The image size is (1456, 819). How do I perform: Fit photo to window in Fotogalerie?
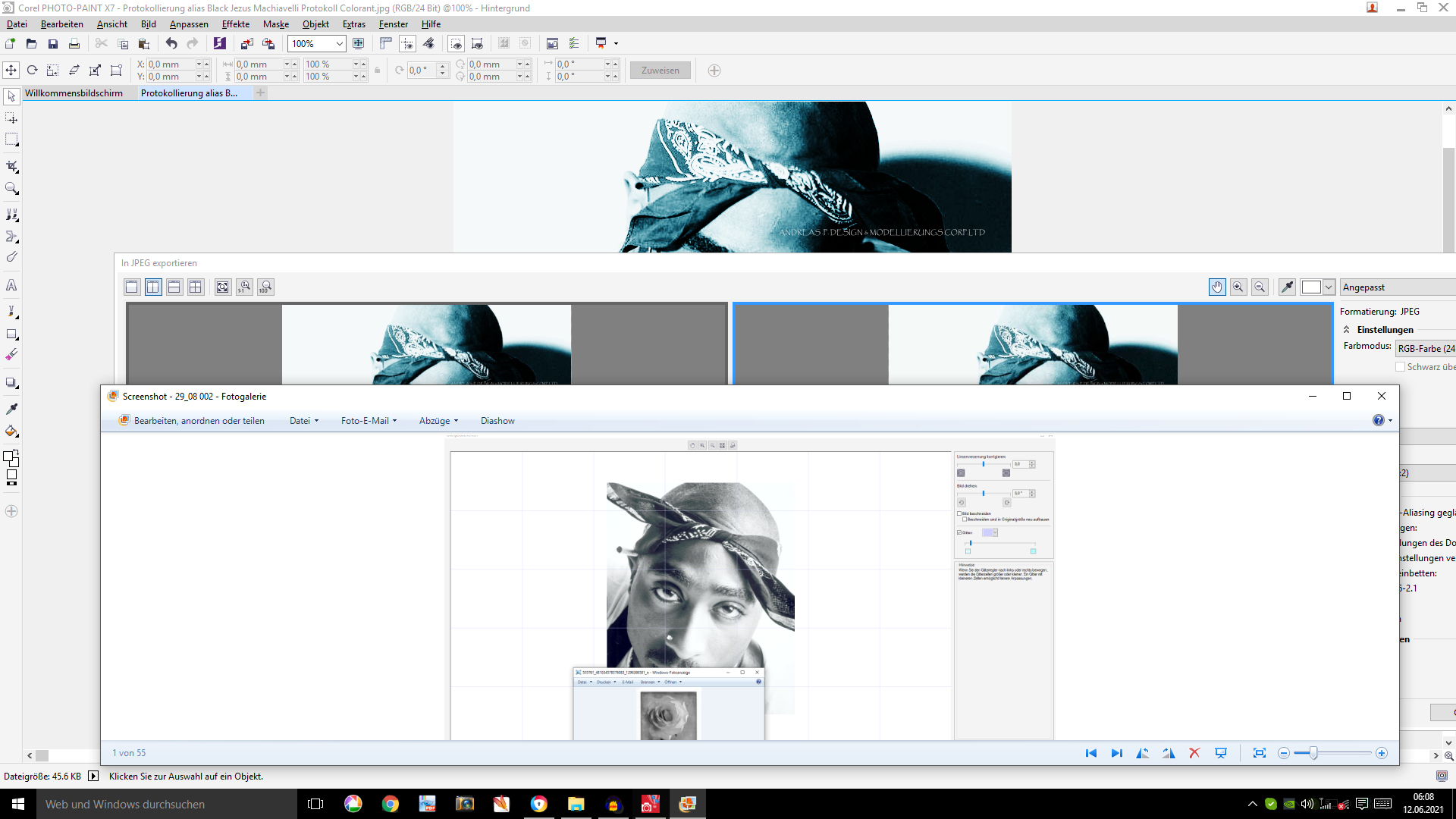(1260, 753)
